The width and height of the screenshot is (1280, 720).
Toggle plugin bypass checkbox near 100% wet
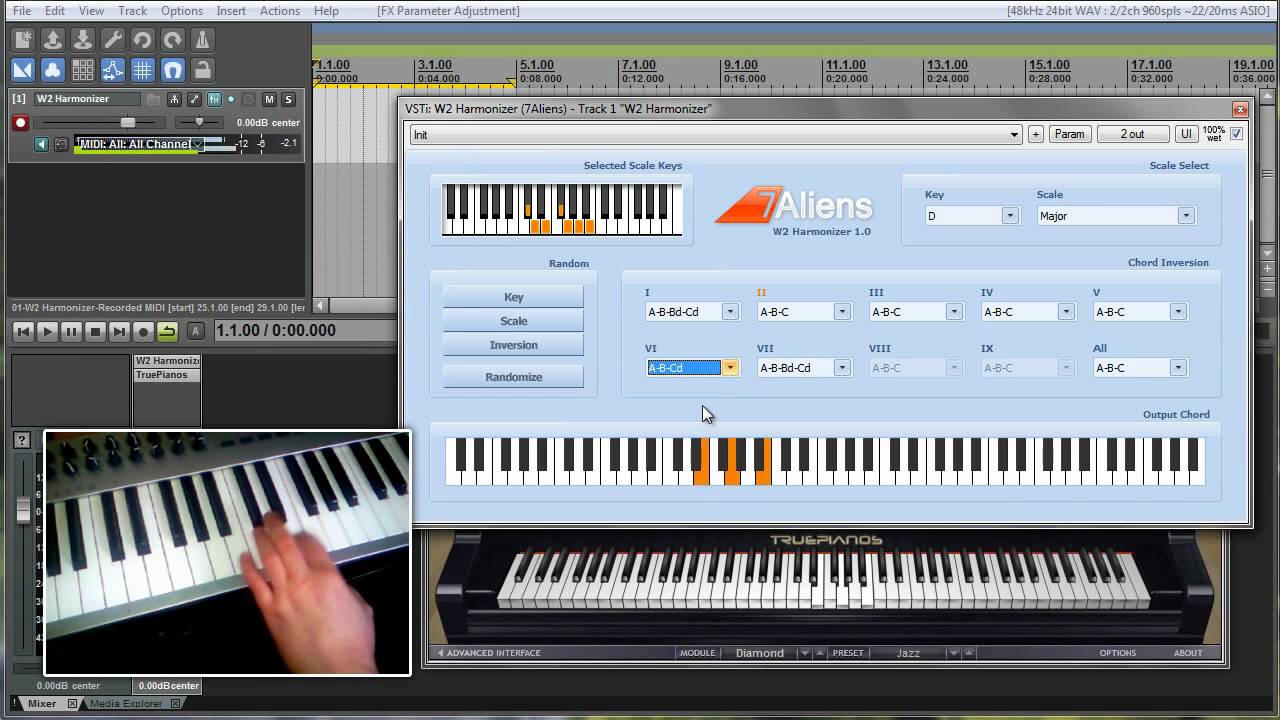click(1237, 134)
